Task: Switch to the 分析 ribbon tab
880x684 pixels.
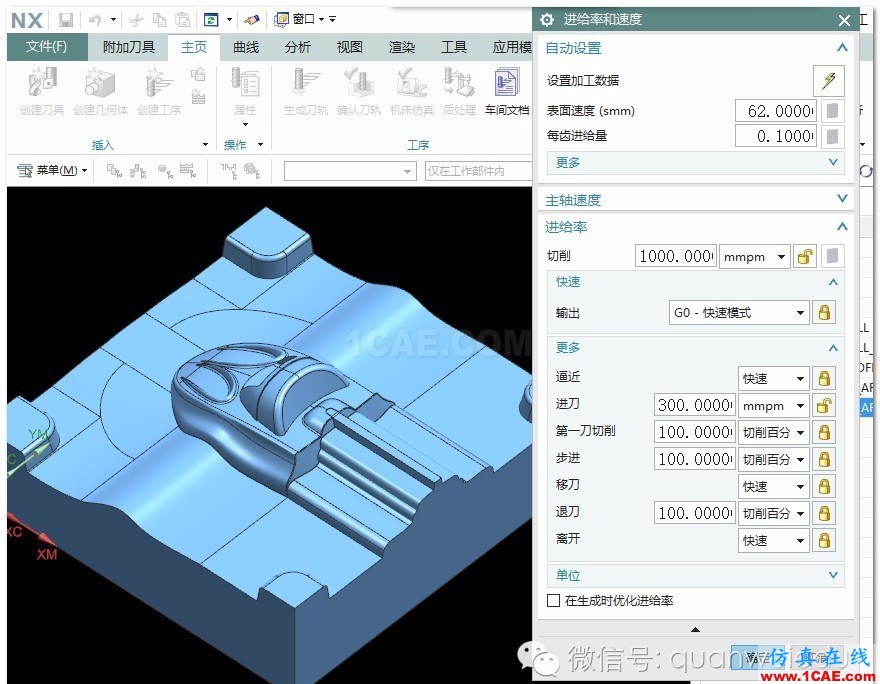Action: click(x=297, y=47)
